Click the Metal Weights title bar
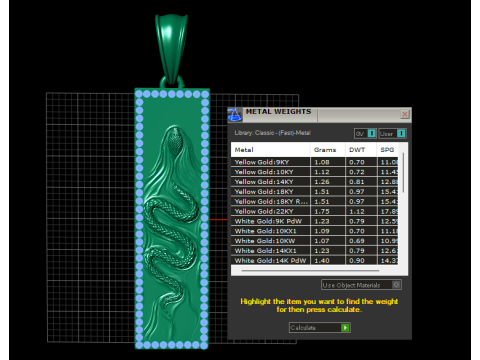Screen dimensions: 480x360 [319, 115]
